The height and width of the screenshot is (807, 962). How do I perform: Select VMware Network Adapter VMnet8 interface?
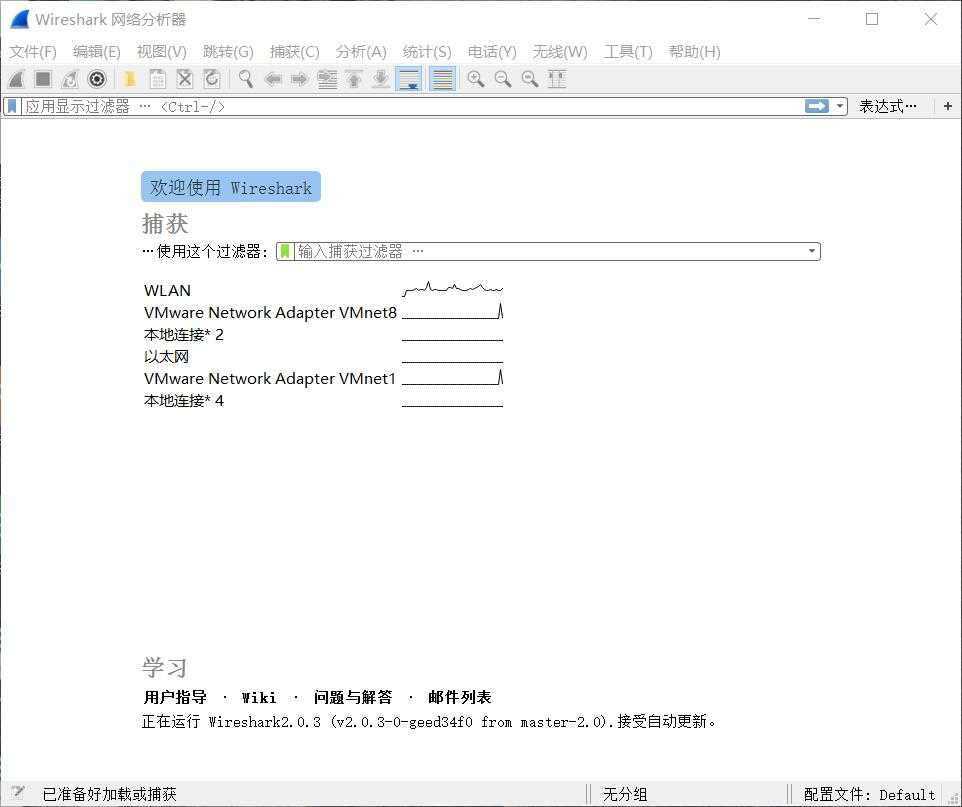click(271, 312)
